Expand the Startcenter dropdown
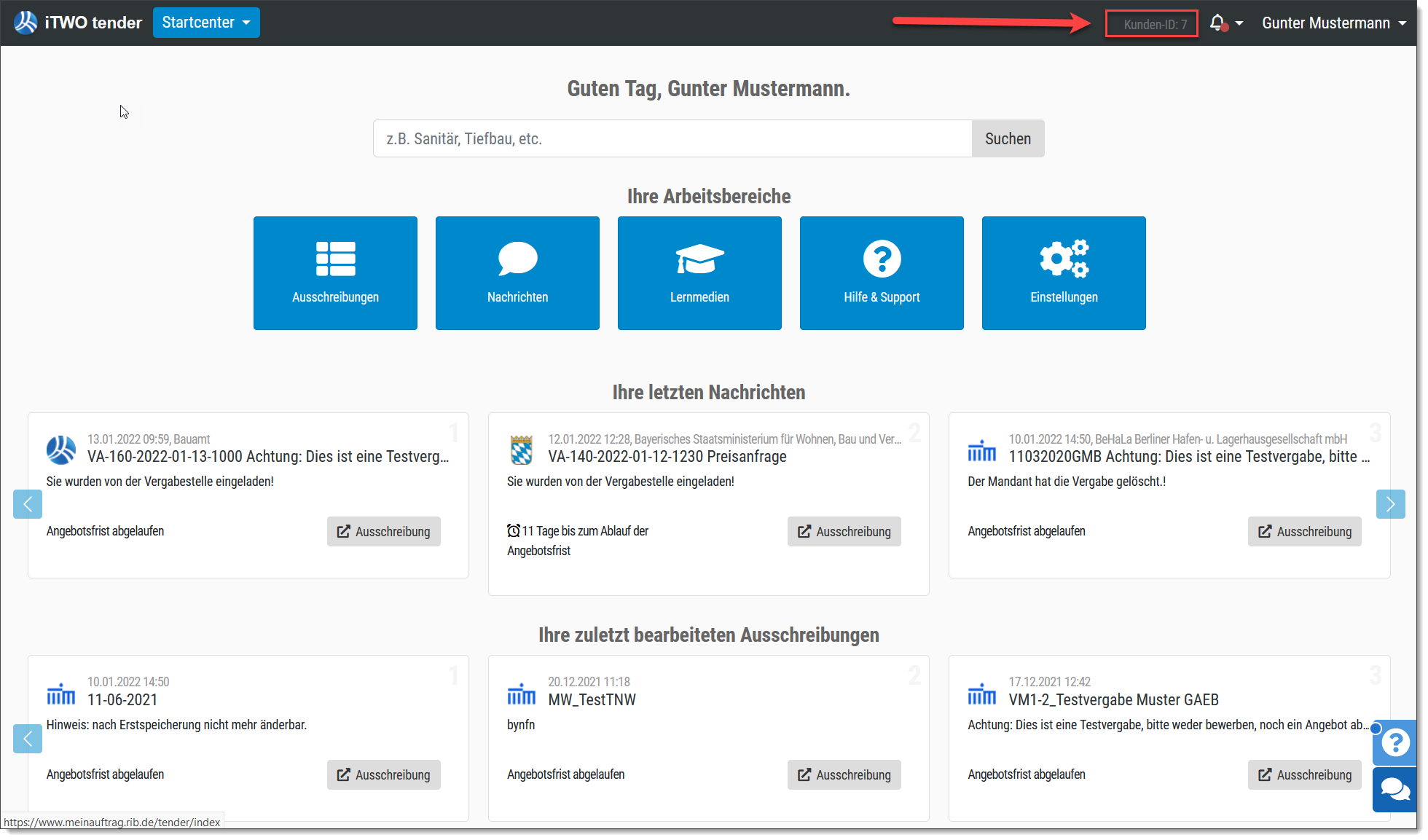This screenshot has height=840, width=1428. (x=206, y=23)
